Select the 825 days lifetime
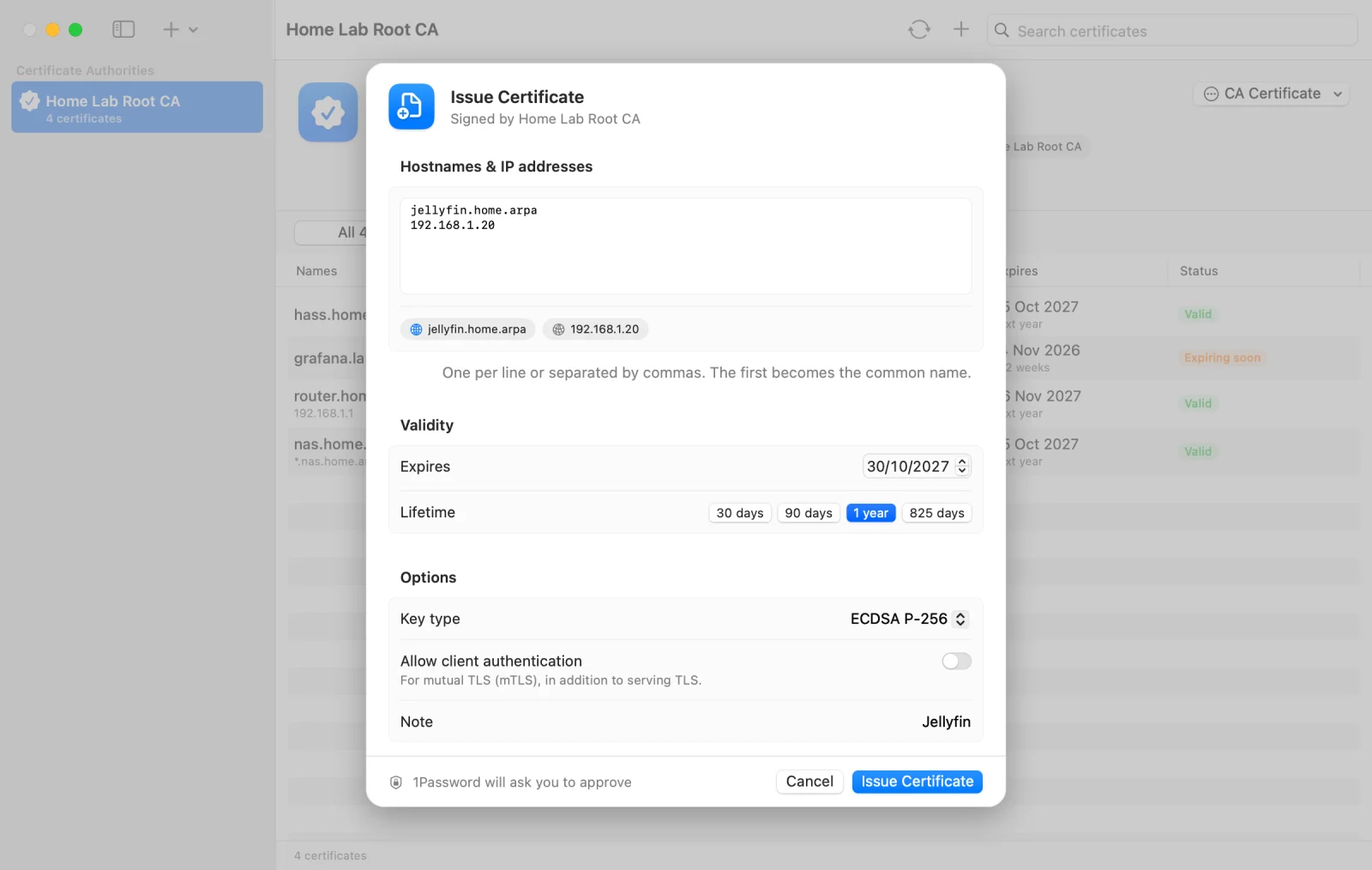The width and height of the screenshot is (1372, 870). coord(936,513)
